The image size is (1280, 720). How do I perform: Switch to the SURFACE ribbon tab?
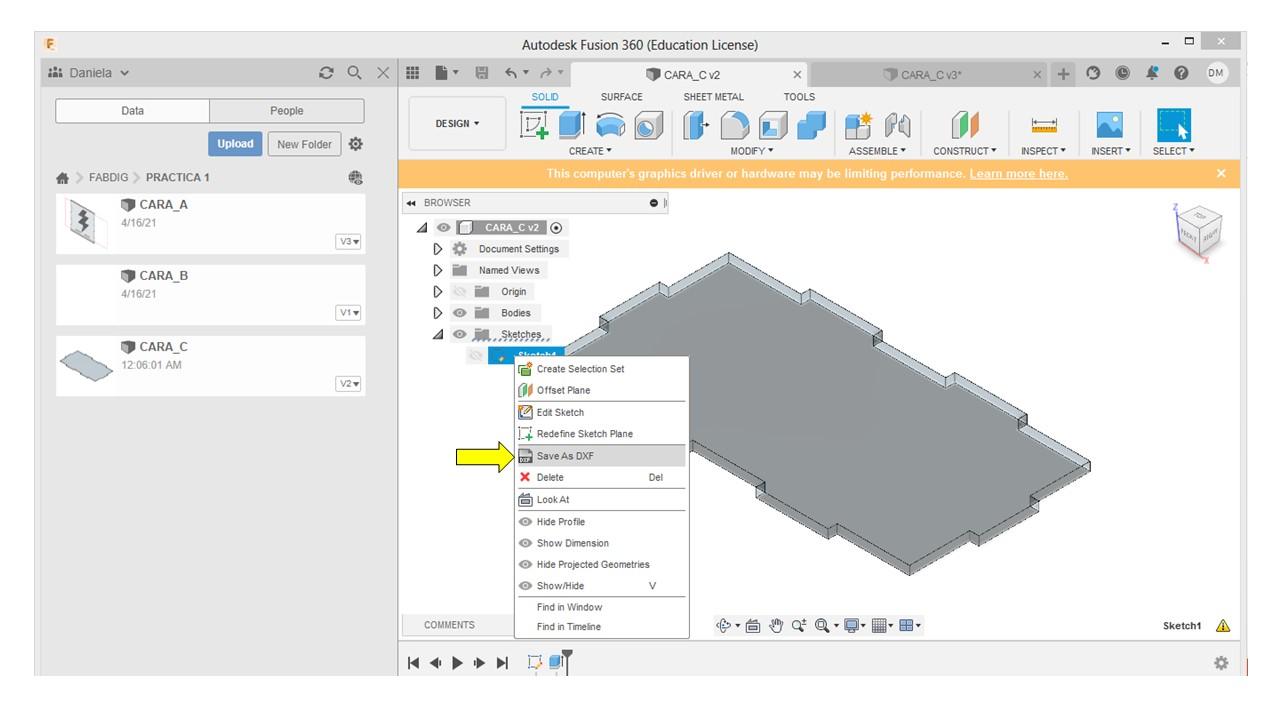(622, 97)
